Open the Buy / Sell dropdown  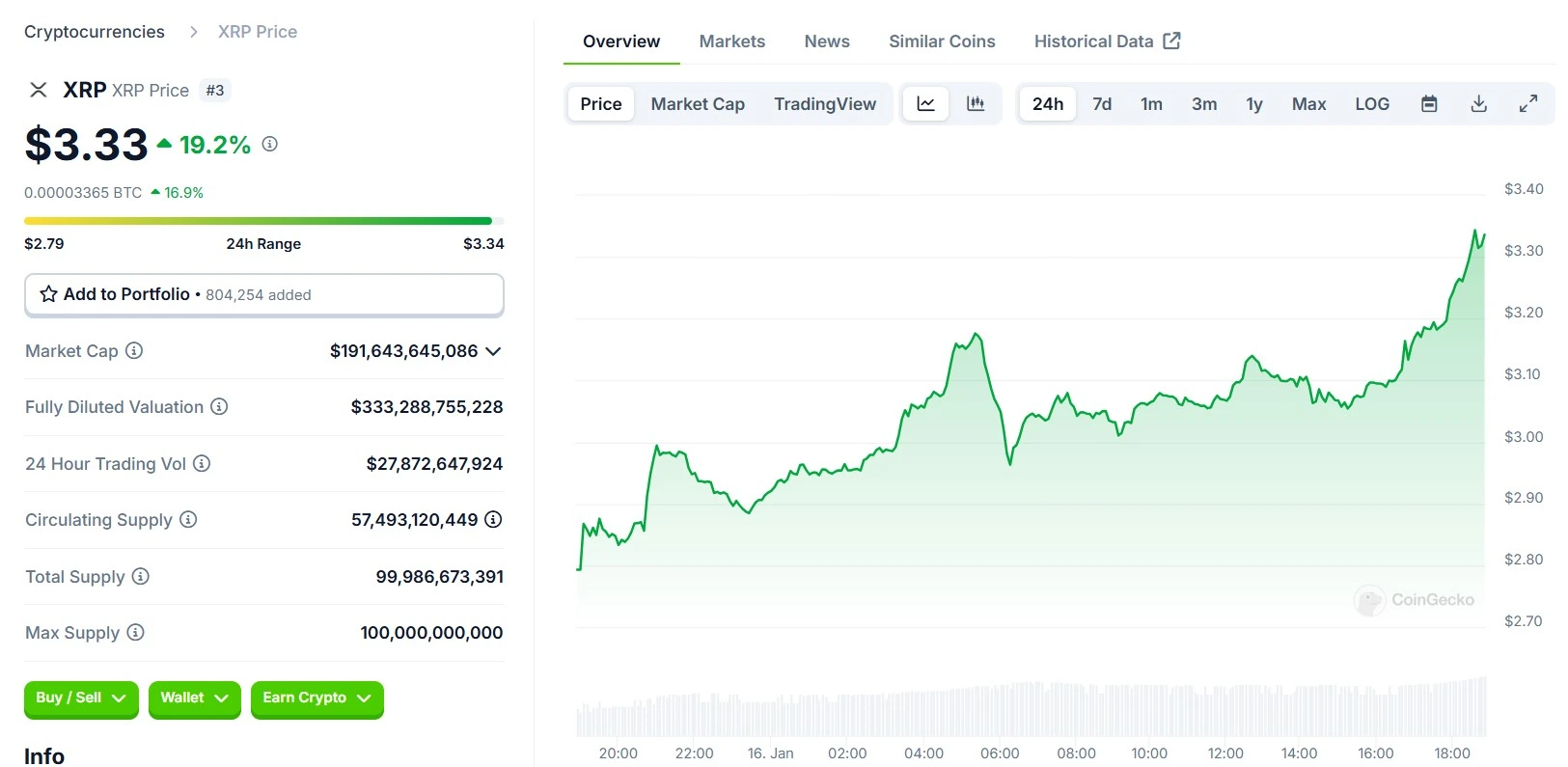click(x=81, y=699)
